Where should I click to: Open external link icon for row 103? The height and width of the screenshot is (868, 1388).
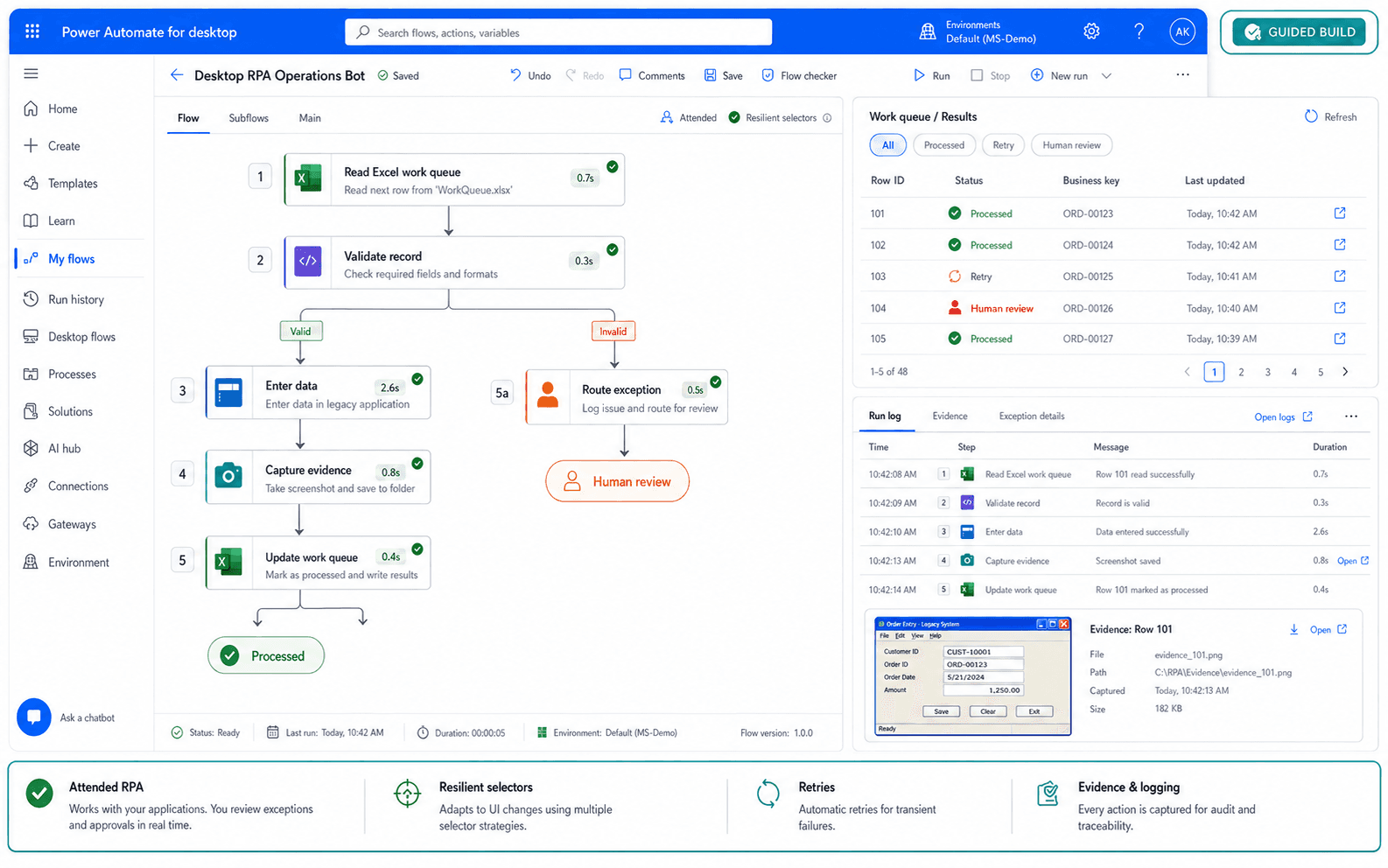[x=1340, y=276]
